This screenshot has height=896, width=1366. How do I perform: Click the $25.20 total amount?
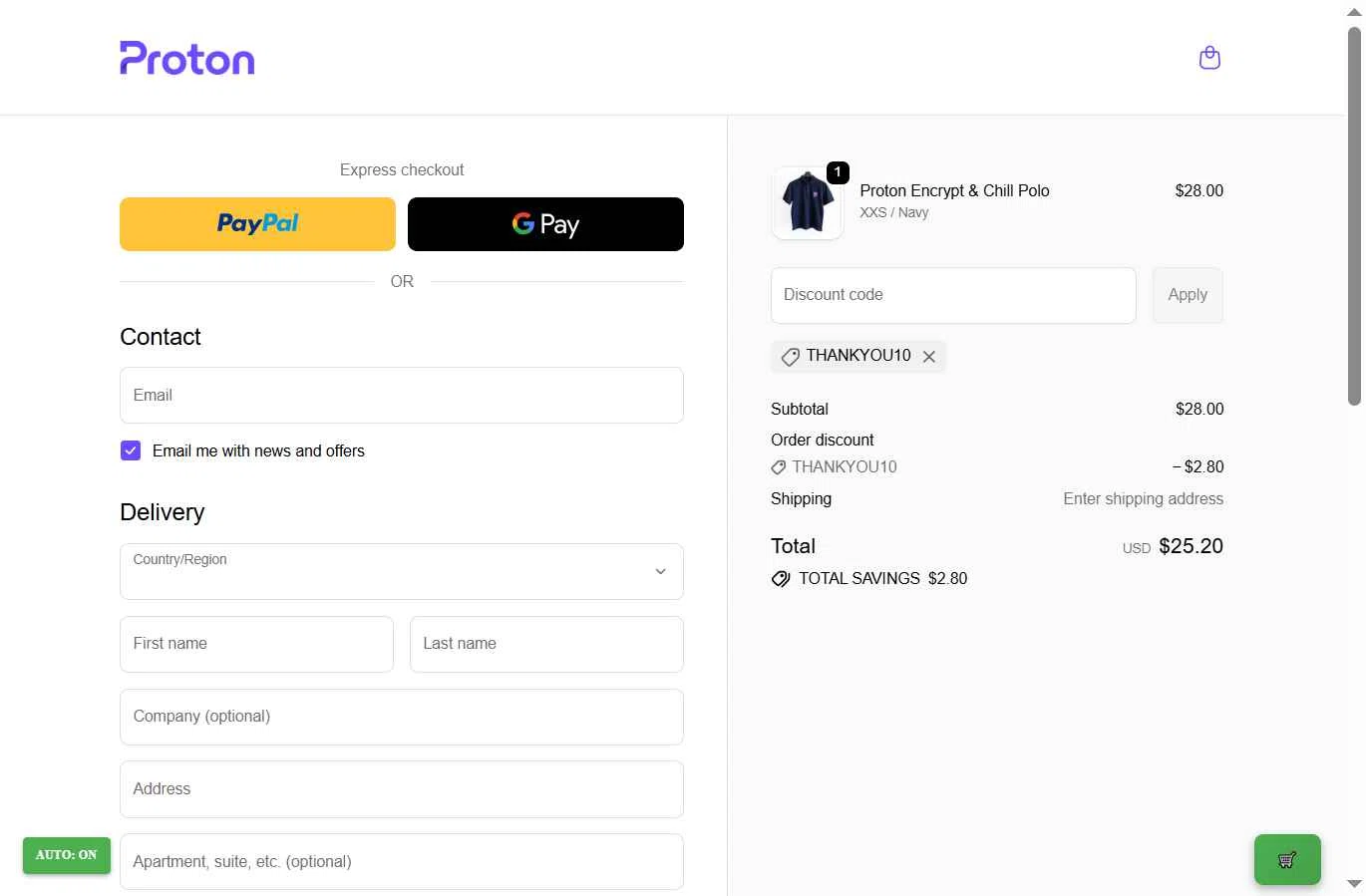click(1191, 546)
